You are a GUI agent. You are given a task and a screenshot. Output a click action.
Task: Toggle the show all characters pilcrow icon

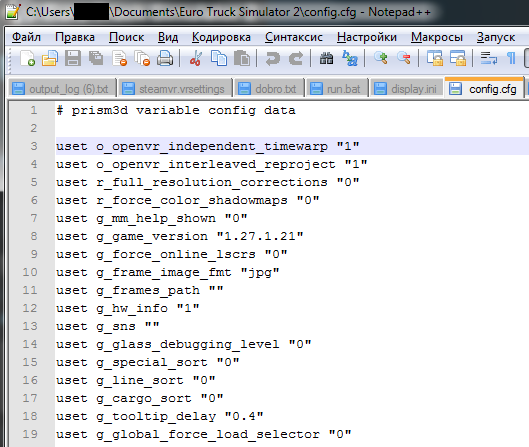pos(511,58)
